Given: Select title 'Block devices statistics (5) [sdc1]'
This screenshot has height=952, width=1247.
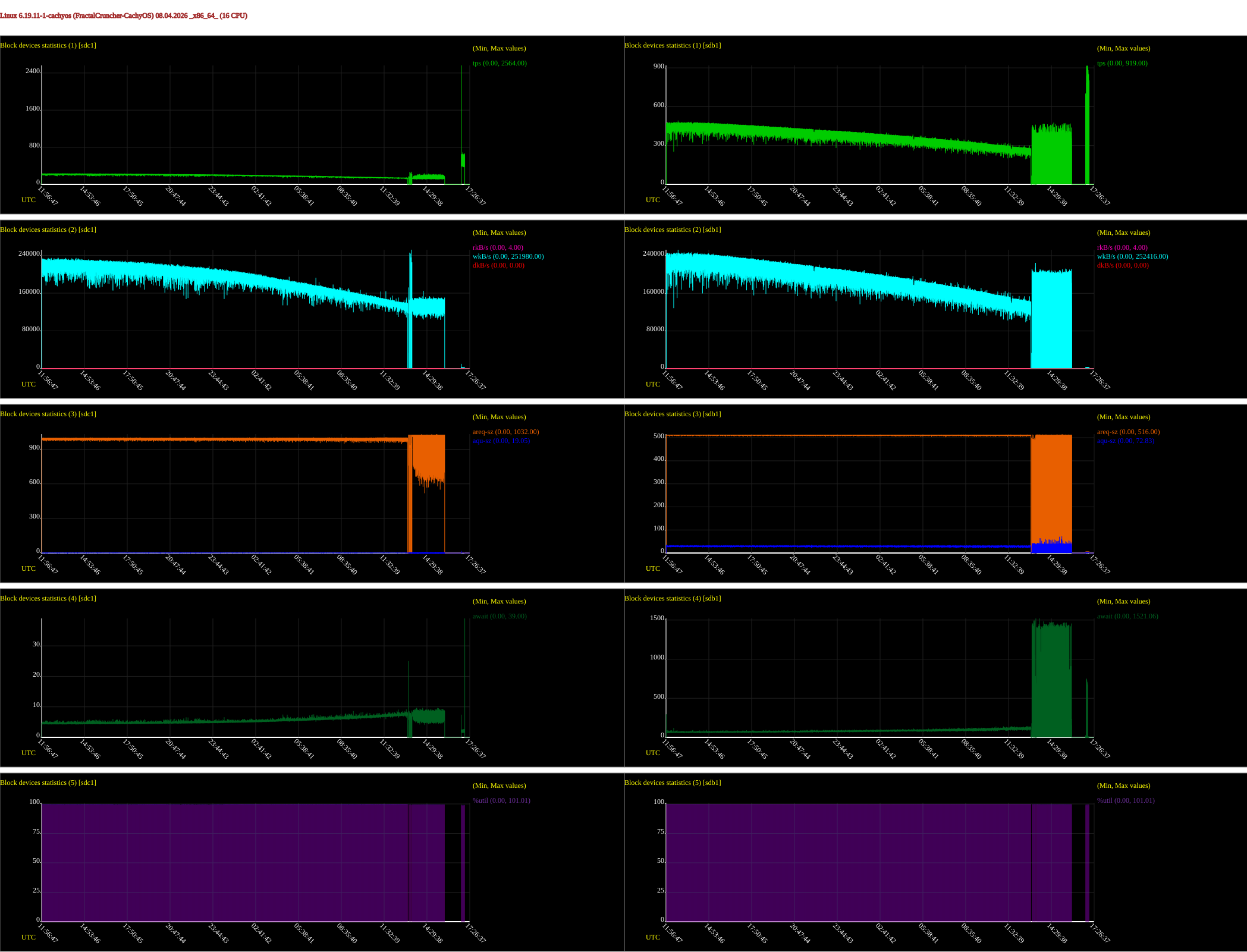Looking at the screenshot, I should (48, 783).
